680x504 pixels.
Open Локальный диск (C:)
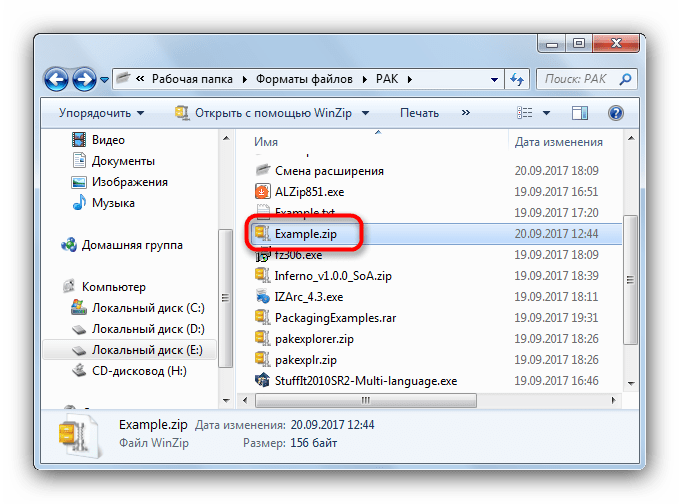tap(148, 308)
